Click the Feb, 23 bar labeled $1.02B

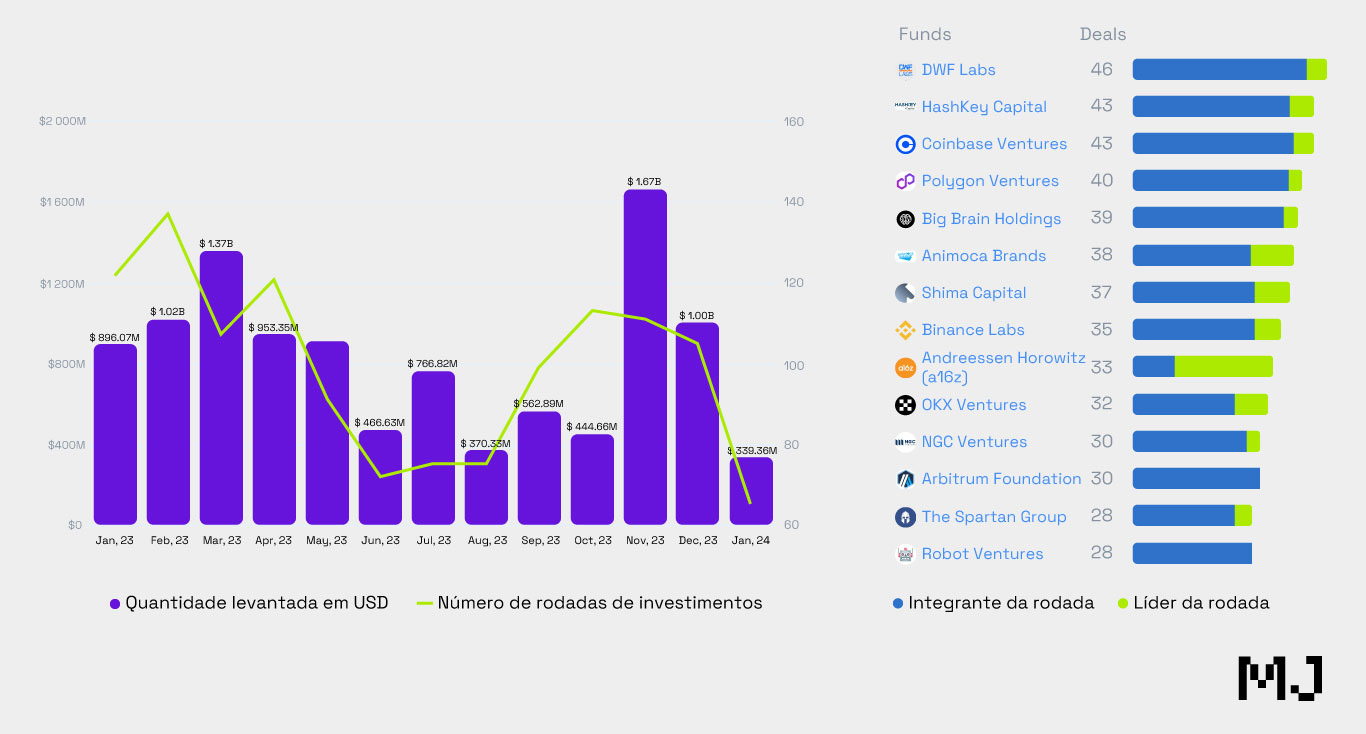[168, 422]
